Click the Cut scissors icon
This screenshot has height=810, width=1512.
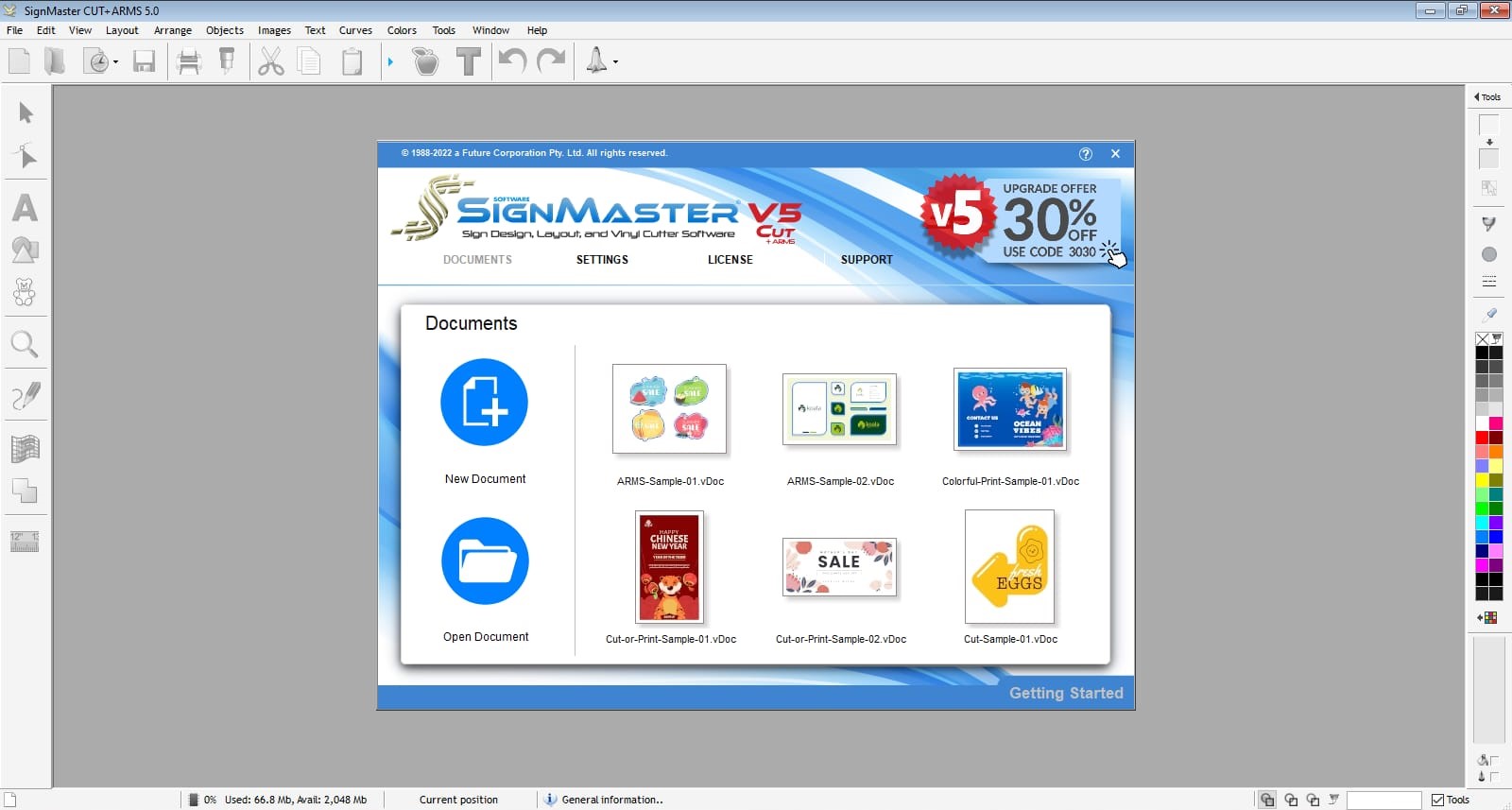(x=271, y=62)
